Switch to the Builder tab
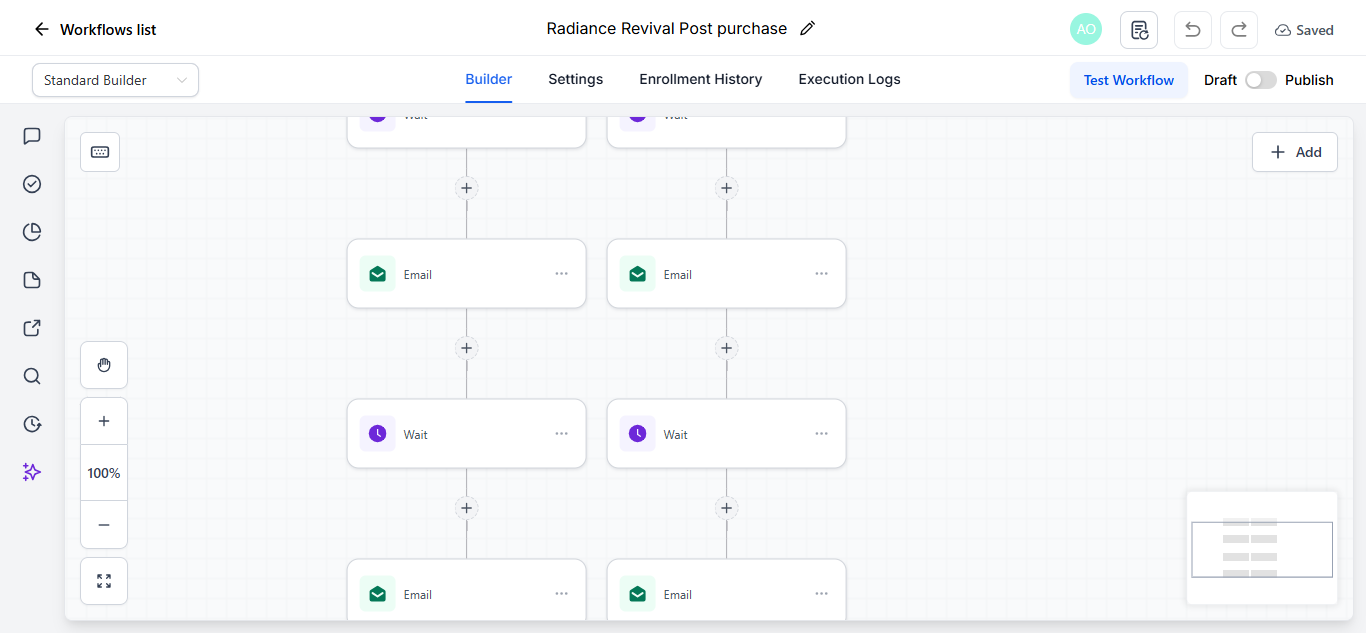The image size is (1366, 633). pos(489,79)
